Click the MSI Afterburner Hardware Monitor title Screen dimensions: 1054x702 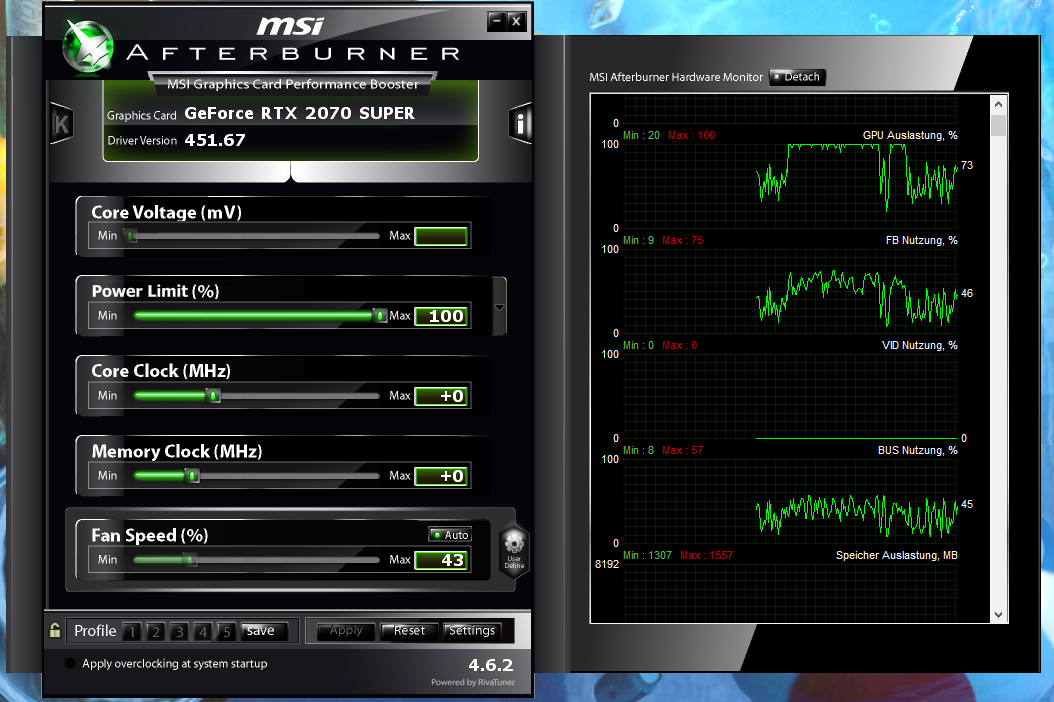tap(676, 77)
